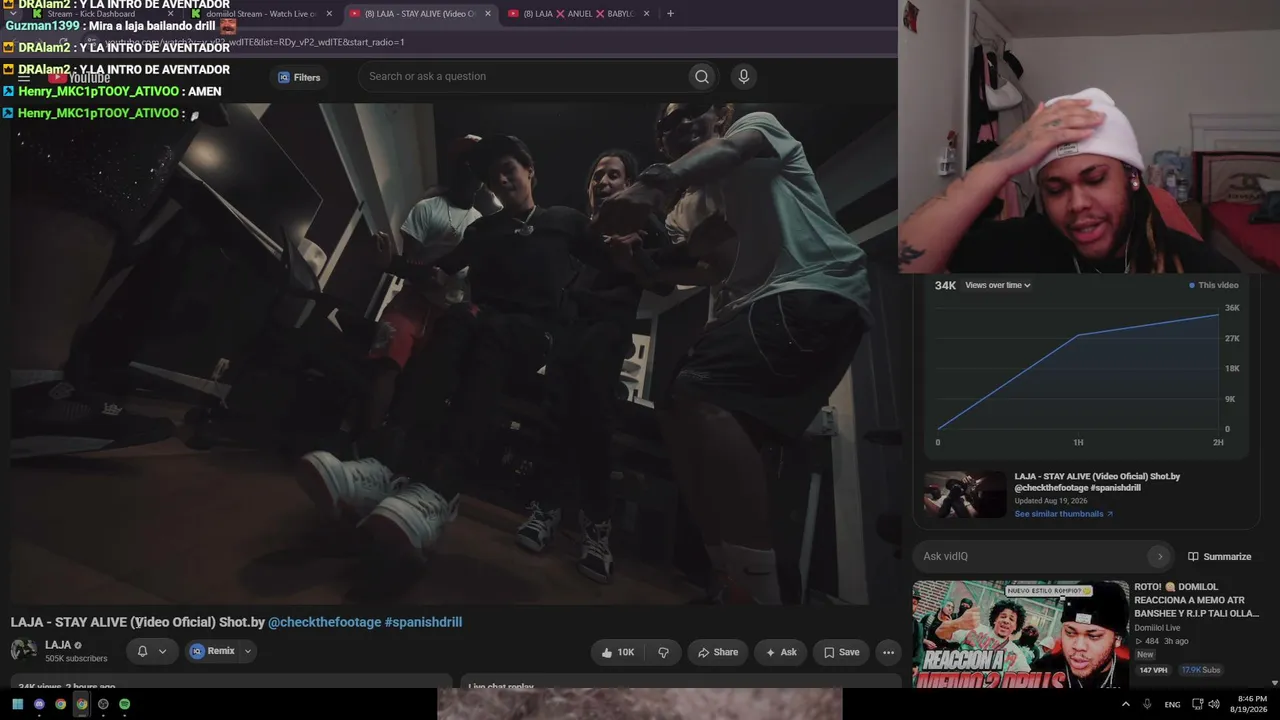
Task: Close the LAJA - STAY ALIVE tab
Action: 488,14
